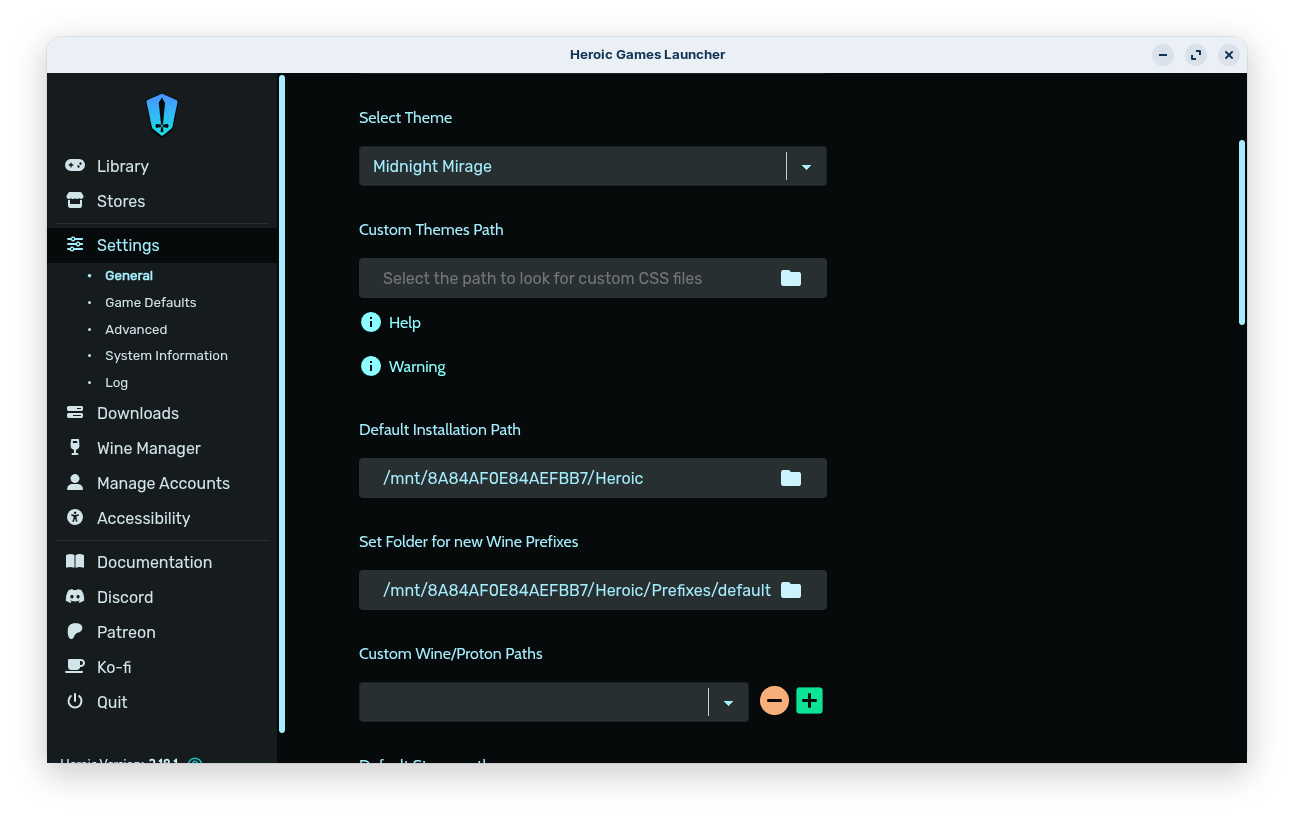Click the "Select Theme" label
The height and width of the screenshot is (820, 1294).
[406, 118]
